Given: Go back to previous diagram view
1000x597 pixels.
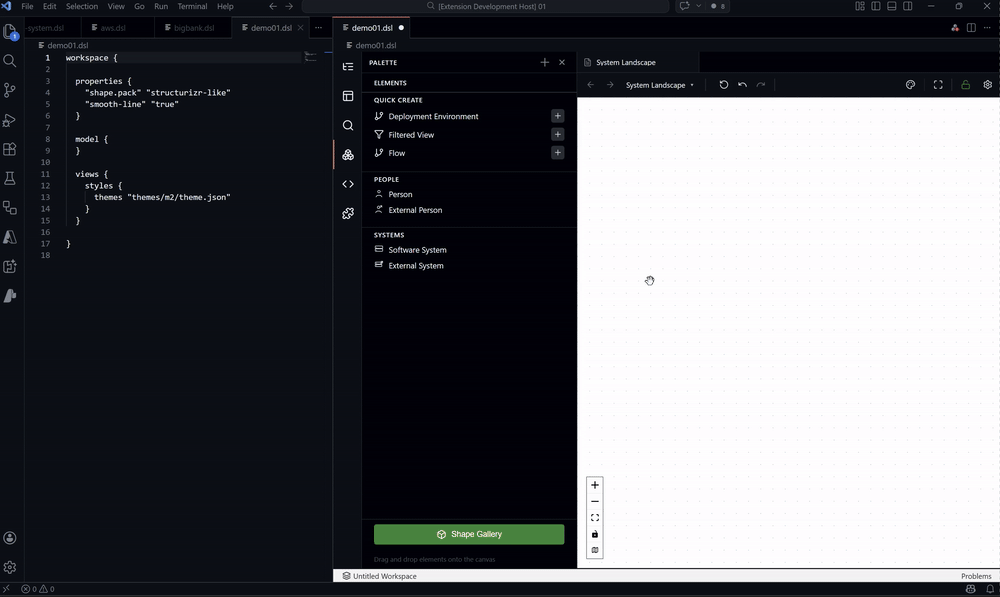Looking at the screenshot, I should 591,85.
